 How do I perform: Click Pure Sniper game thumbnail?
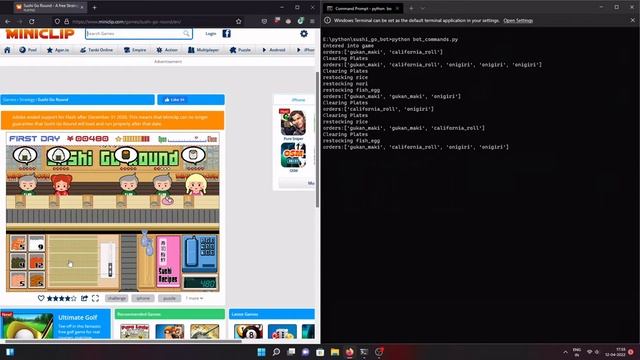tap(293, 123)
